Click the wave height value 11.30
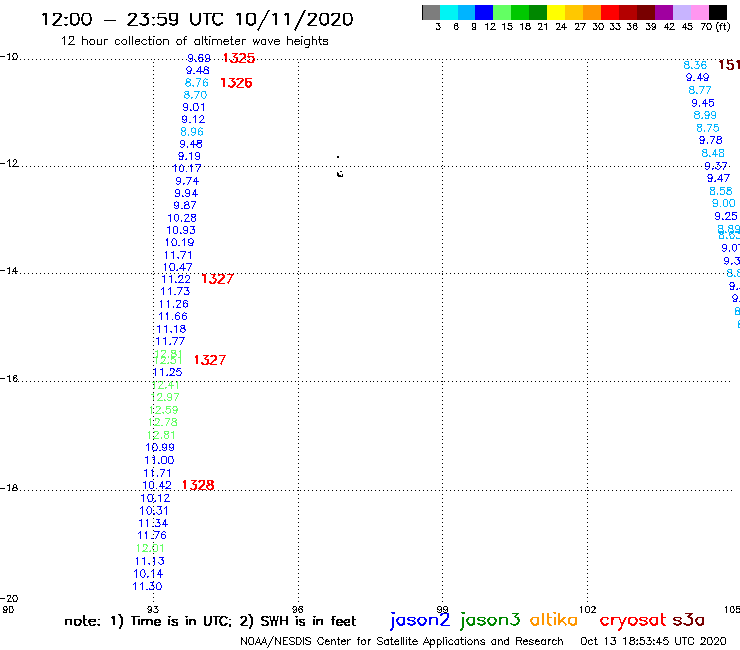The width and height of the screenshot is (740, 650). point(147,586)
